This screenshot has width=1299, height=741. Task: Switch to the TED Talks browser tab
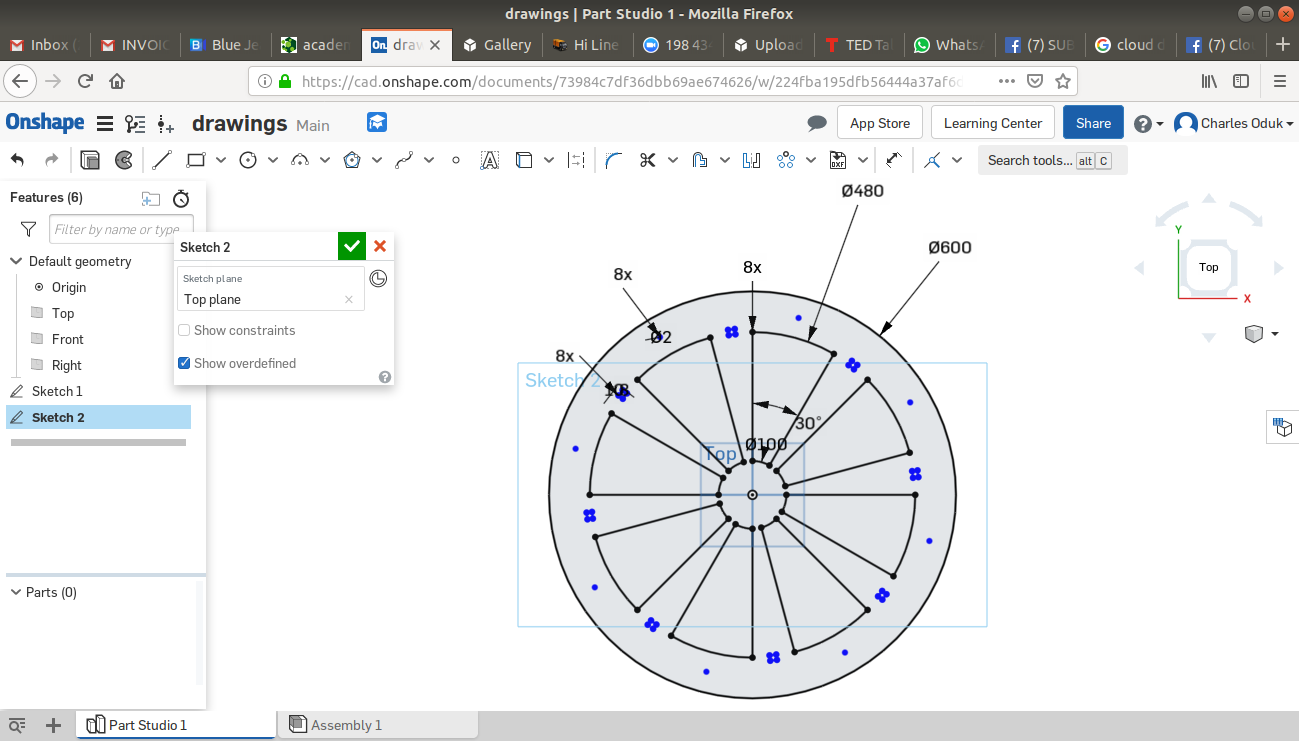click(859, 45)
